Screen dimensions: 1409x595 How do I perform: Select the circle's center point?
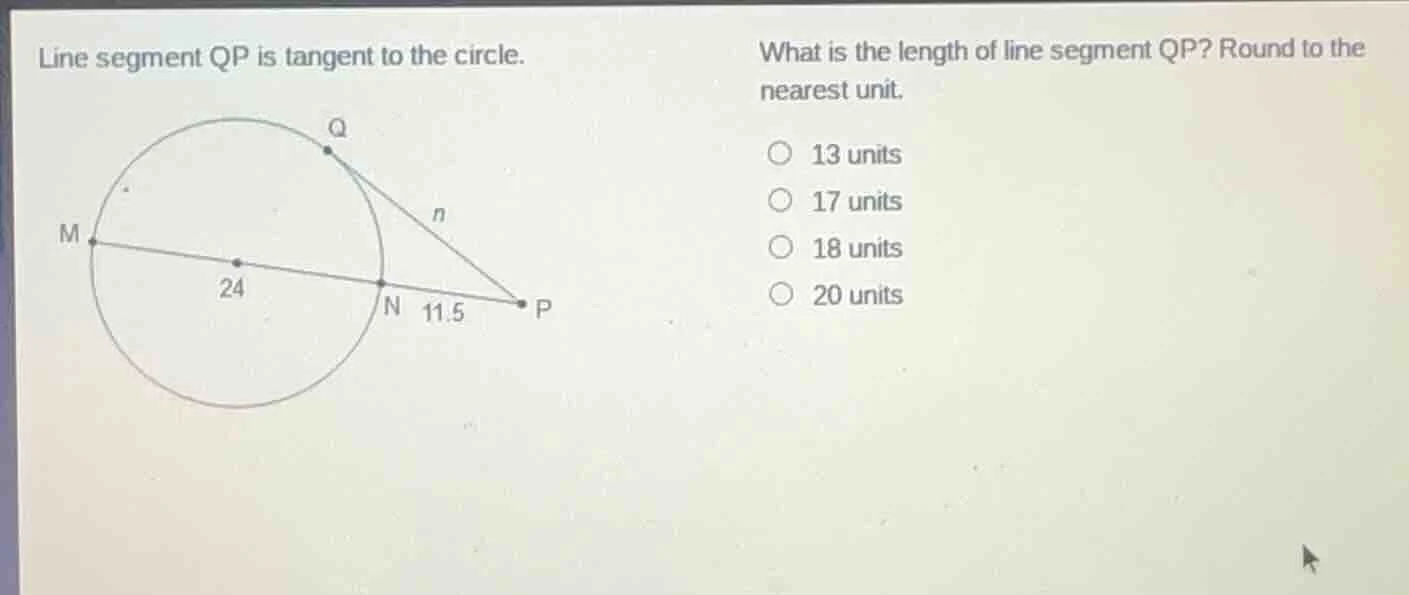coord(238,260)
